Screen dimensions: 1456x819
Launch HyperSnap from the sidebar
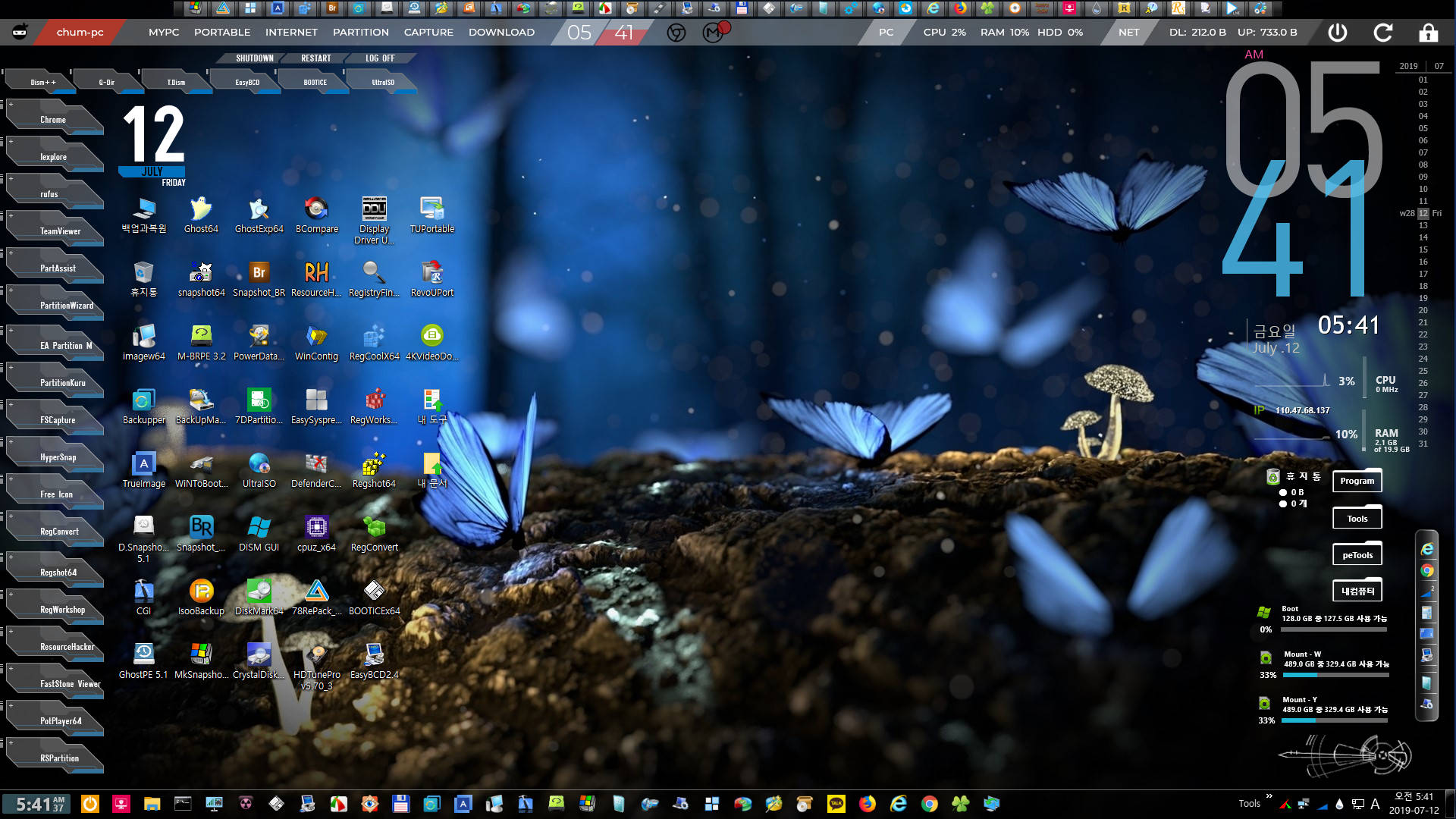coord(54,457)
